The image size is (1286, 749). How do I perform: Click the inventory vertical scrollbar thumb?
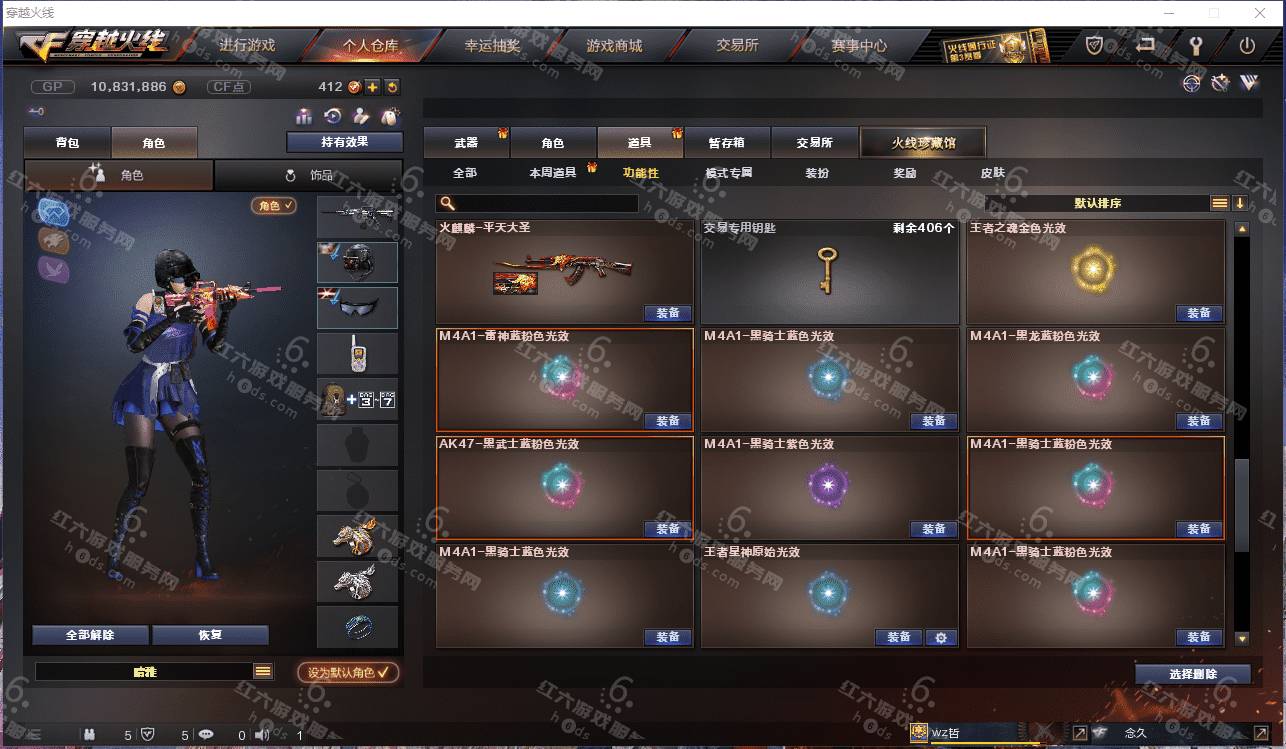point(1242,505)
